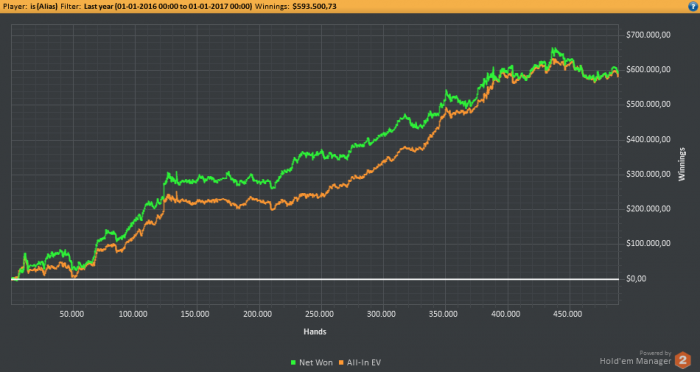The image size is (700, 372).
Task: Click the $700.000,00 axis label
Action: (x=648, y=35)
